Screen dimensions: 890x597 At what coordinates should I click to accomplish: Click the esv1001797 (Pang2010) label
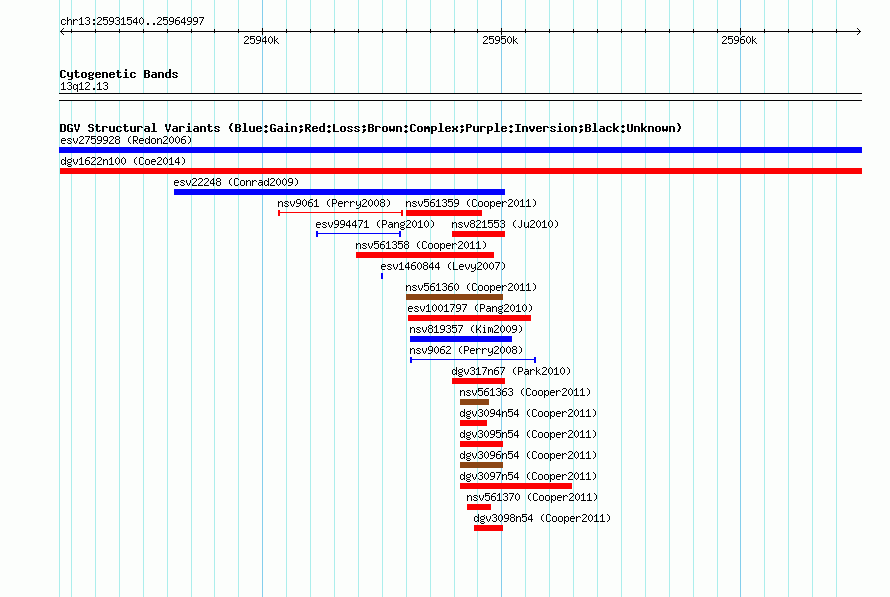(470, 308)
